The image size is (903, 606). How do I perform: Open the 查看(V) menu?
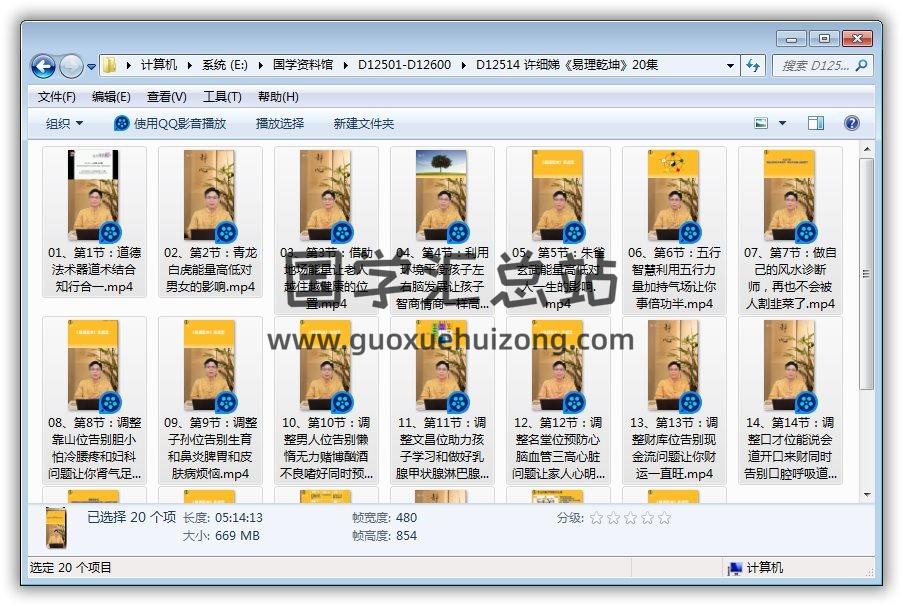(166, 97)
